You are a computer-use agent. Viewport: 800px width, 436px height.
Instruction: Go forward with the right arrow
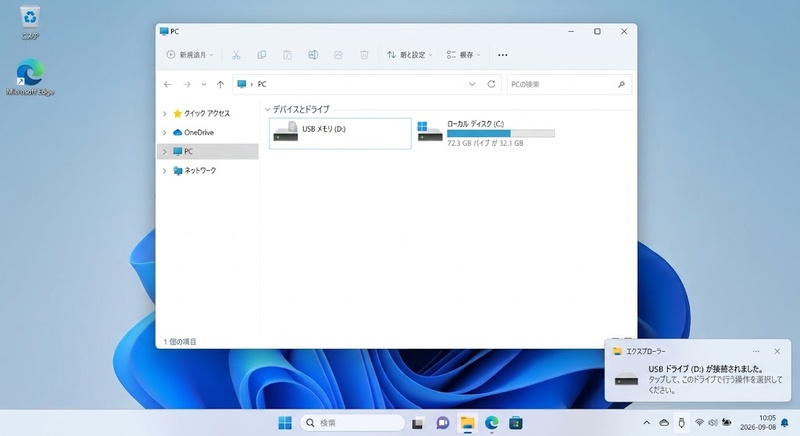point(187,84)
